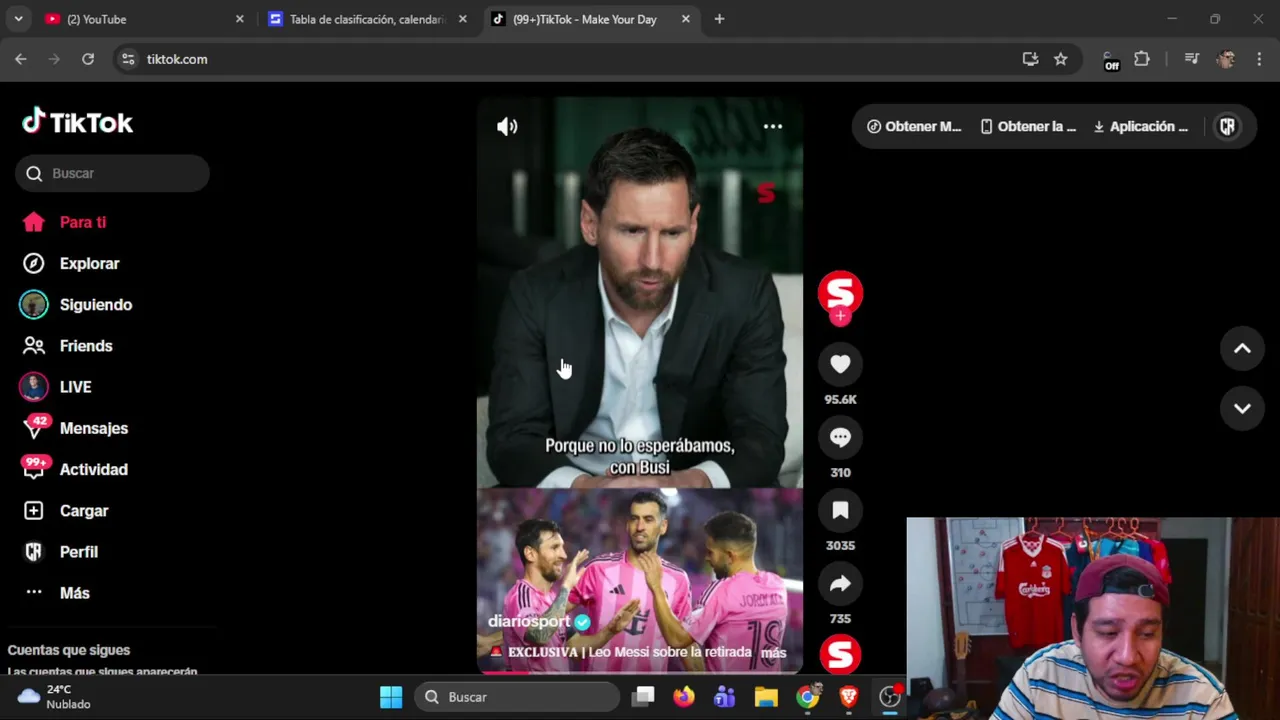Click the extension icon labeled Off
Image resolution: width=1280 pixels, height=720 pixels.
point(1110,60)
